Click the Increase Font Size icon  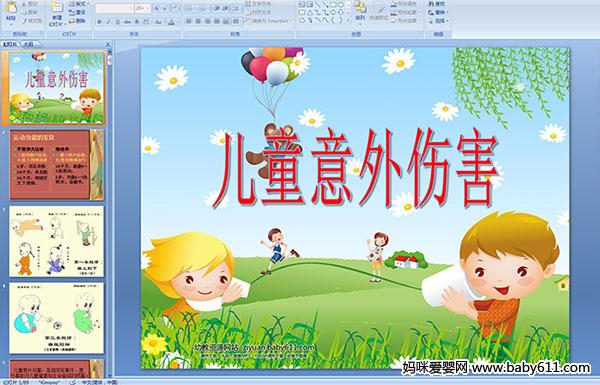pyautogui.click(x=157, y=8)
